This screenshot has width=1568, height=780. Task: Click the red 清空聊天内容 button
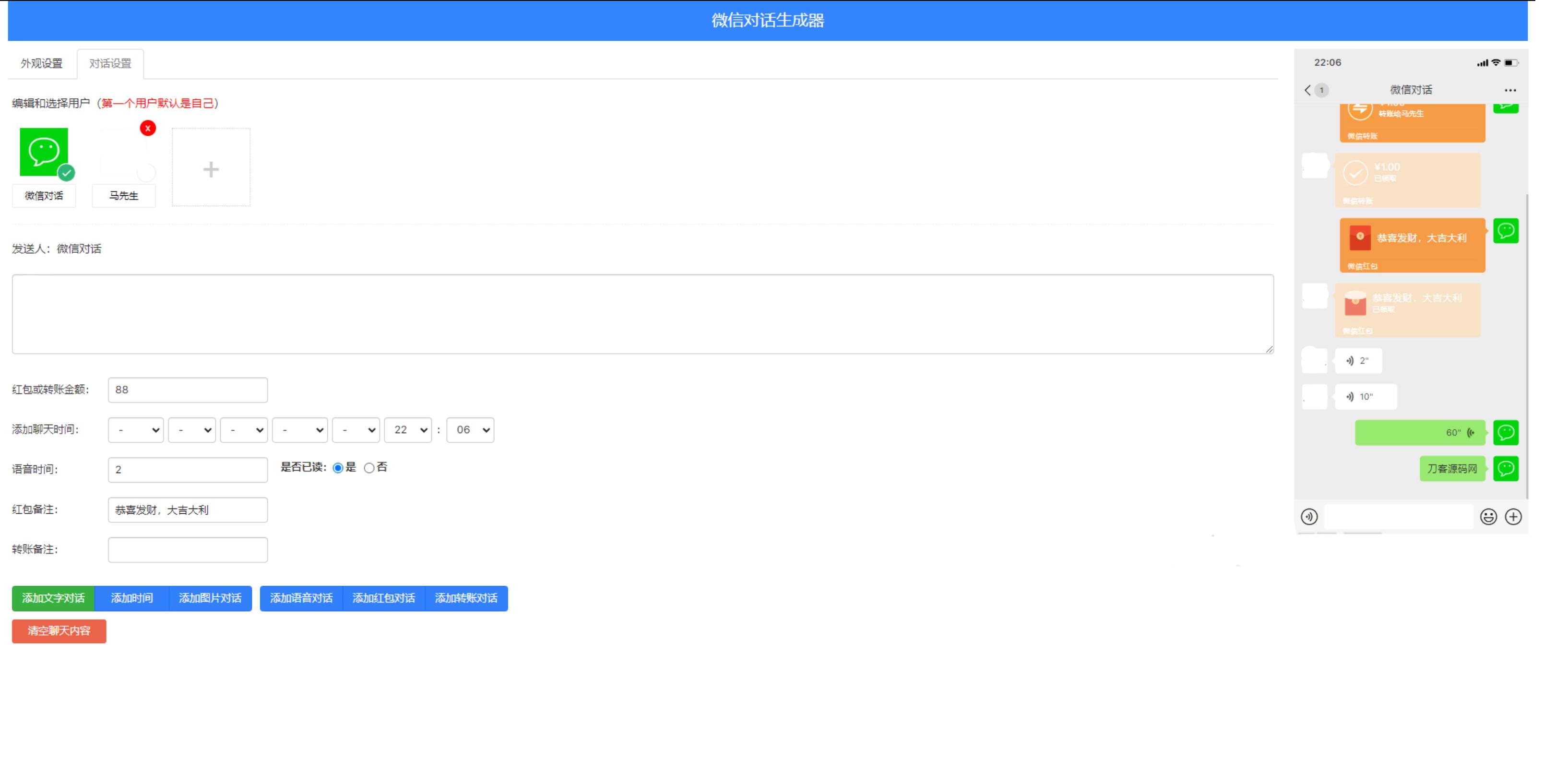[59, 631]
